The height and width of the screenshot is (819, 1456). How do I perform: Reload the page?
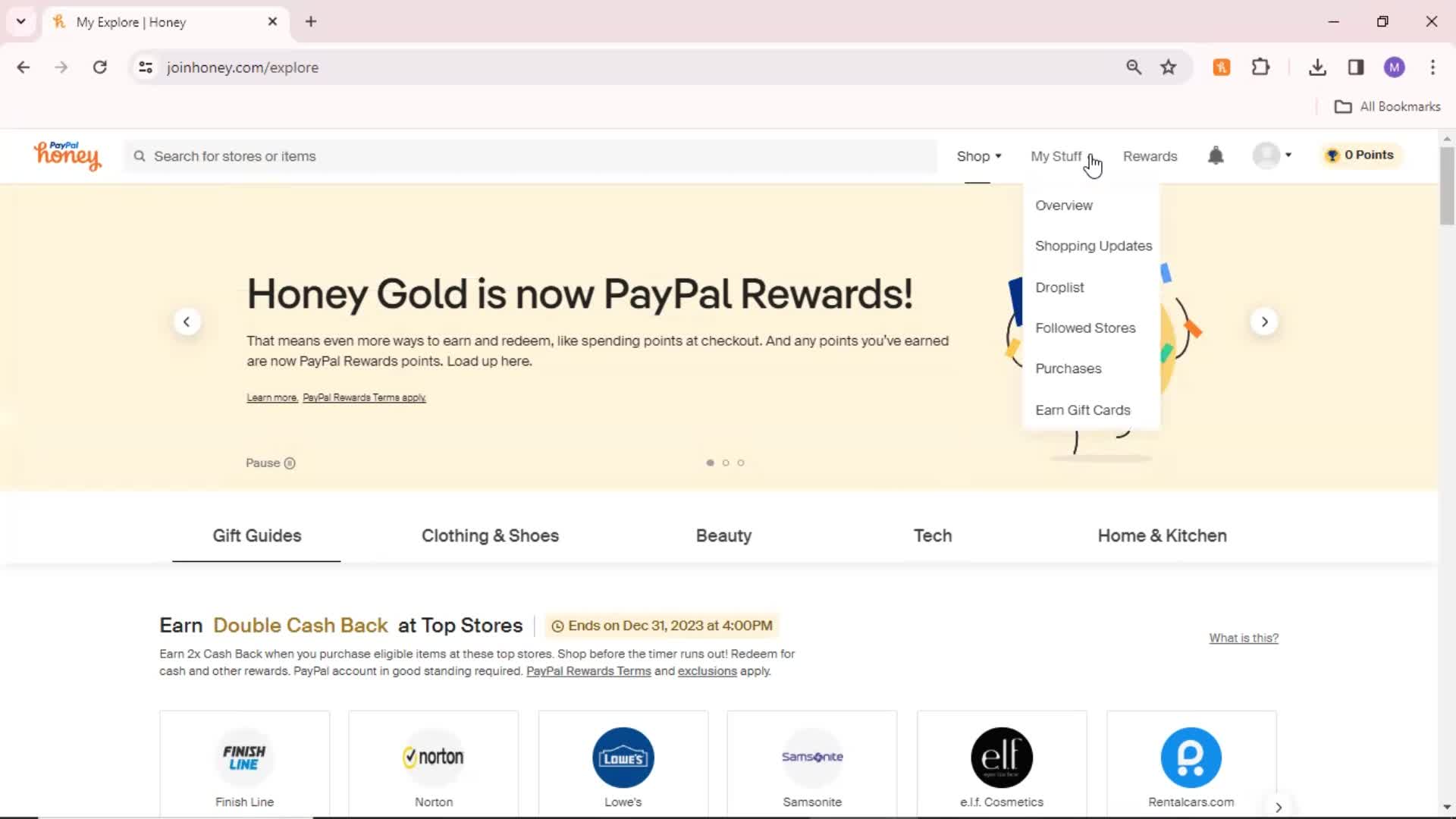click(x=99, y=67)
